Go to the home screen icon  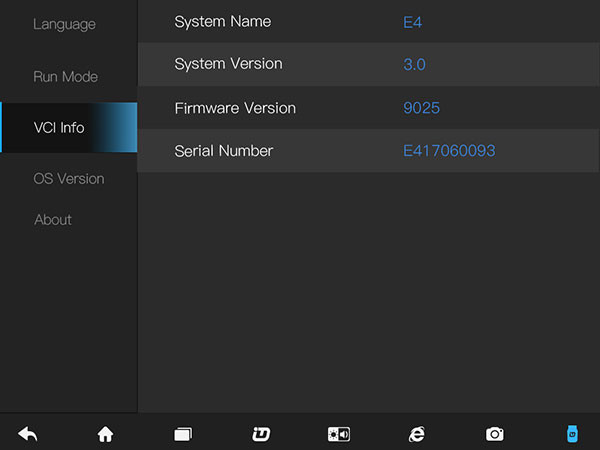click(x=106, y=434)
